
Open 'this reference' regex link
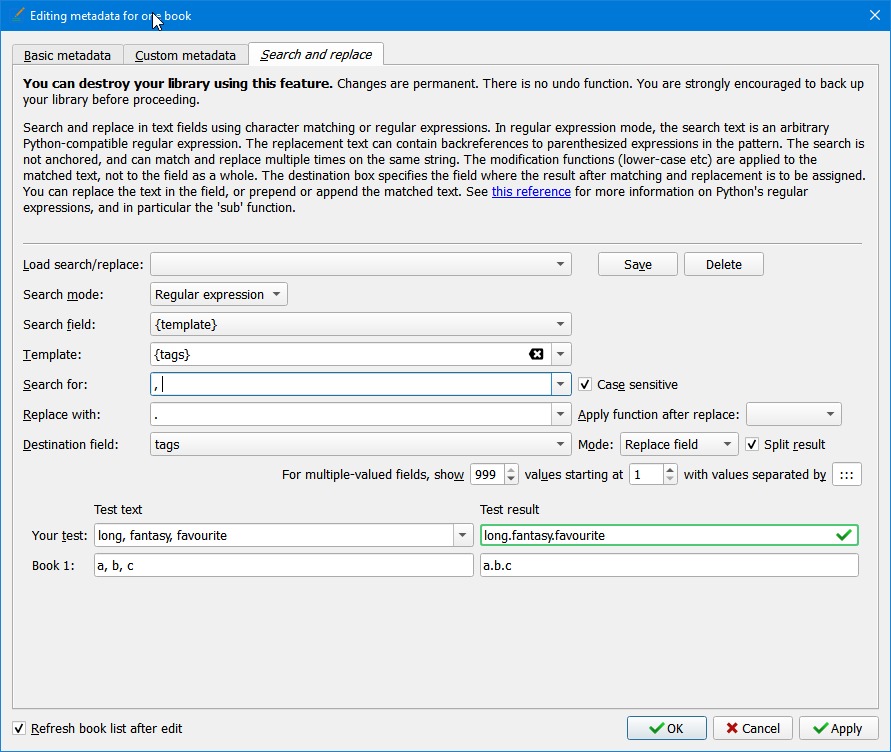point(531,191)
